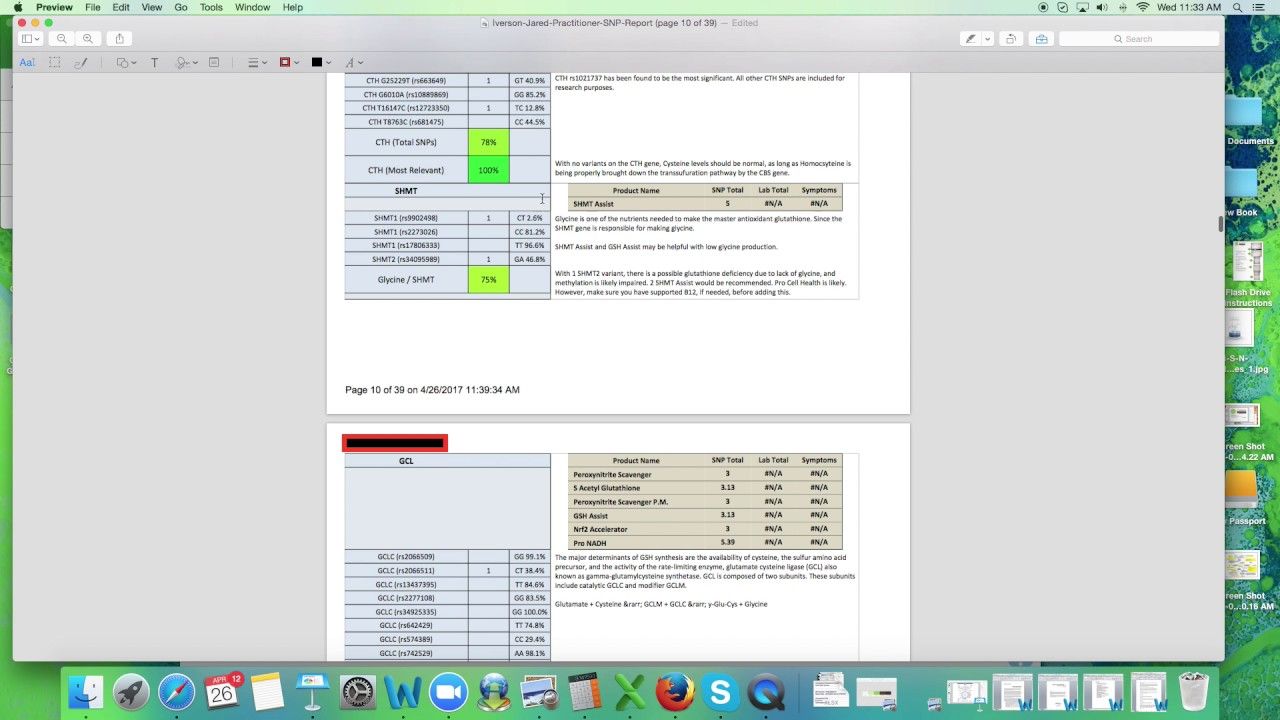This screenshot has height=720, width=1280.
Task: Open the Tools menu
Action: [211, 7]
